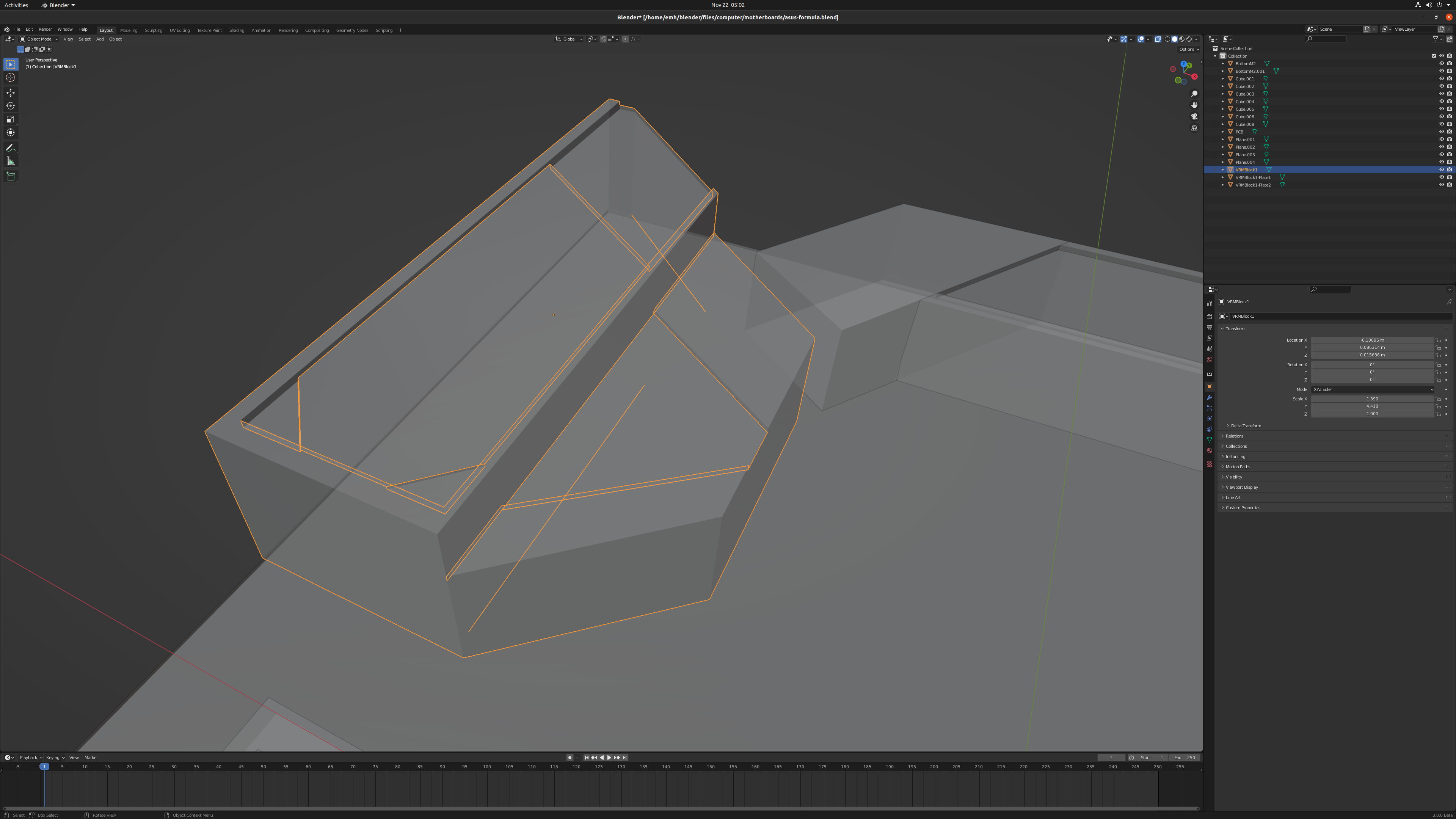The height and width of the screenshot is (819, 1456).
Task: Play the animation forward
Action: click(x=609, y=758)
